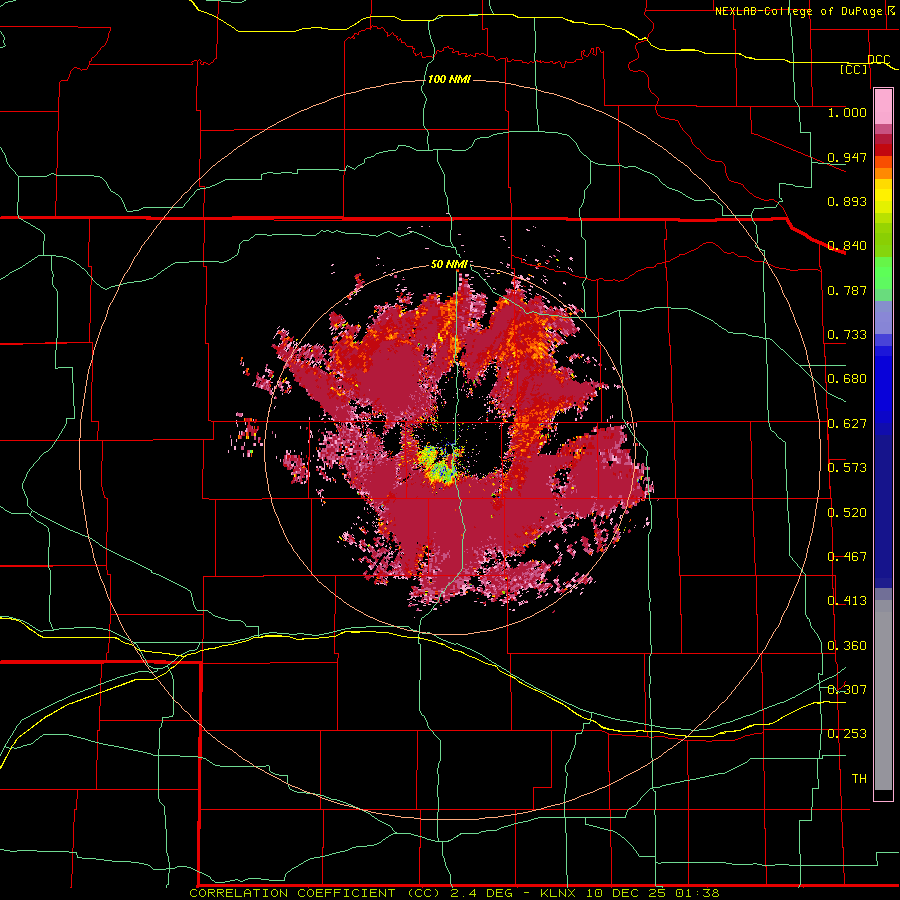This screenshot has width=900, height=900.
Task: Click the bright green segment of color bar
Action: click(x=883, y=273)
